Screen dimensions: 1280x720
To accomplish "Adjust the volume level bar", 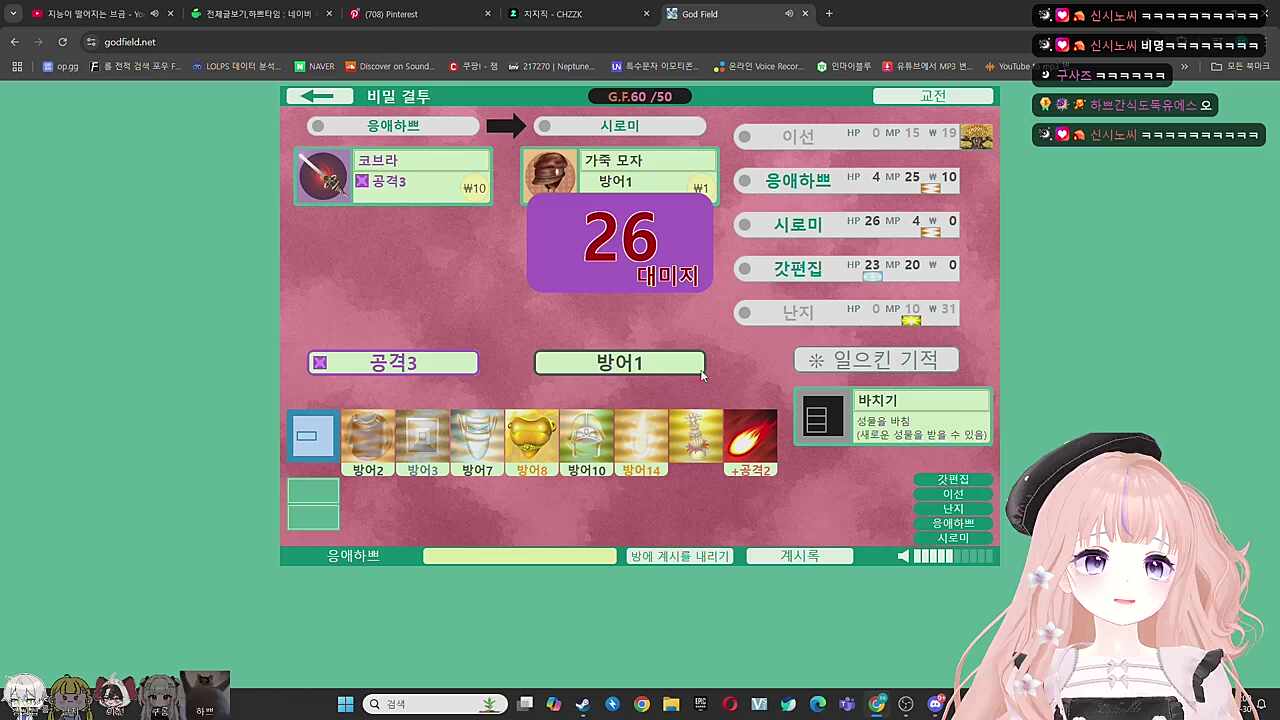I will [955, 556].
